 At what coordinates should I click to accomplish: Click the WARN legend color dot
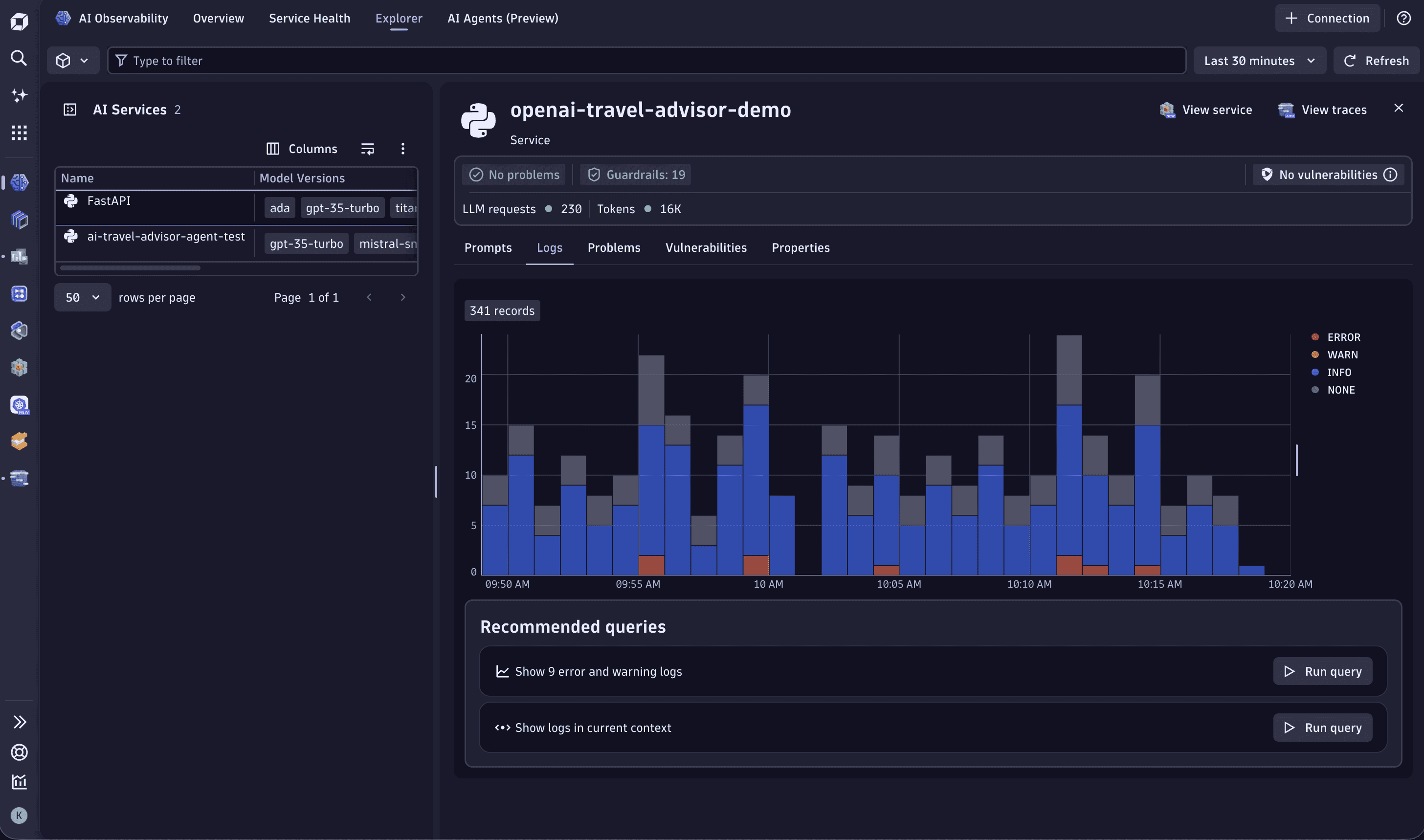point(1315,354)
